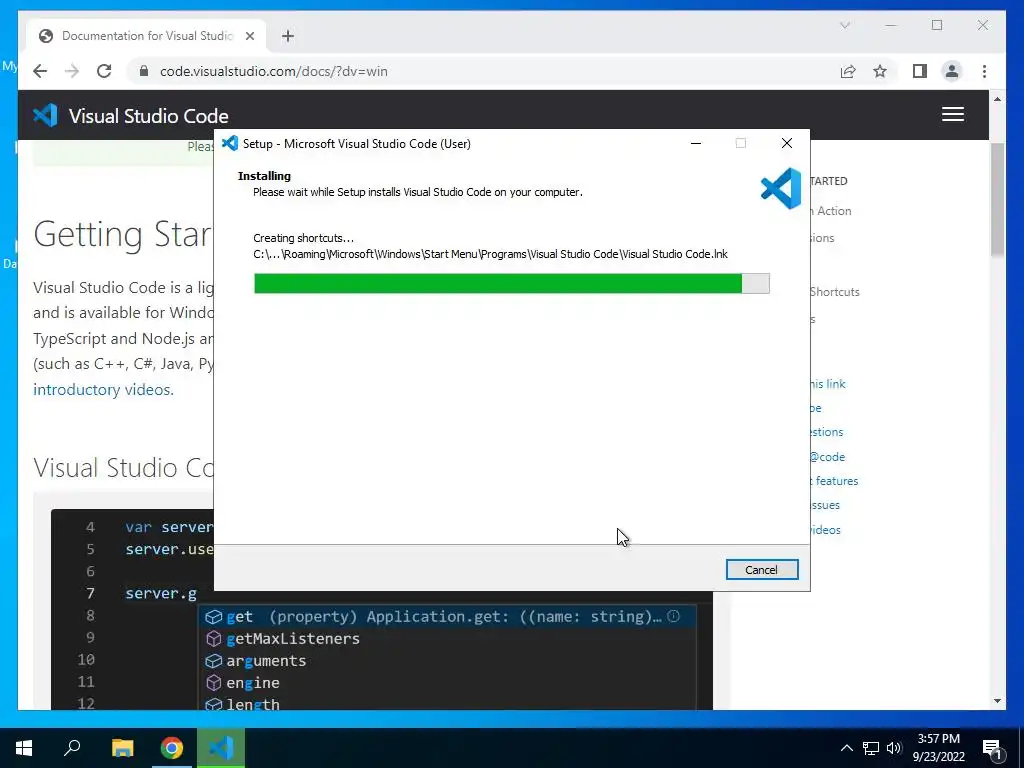Open the hamburger menu on VS Code site
Image resolution: width=1024 pixels, height=768 pixels.
tap(953, 114)
